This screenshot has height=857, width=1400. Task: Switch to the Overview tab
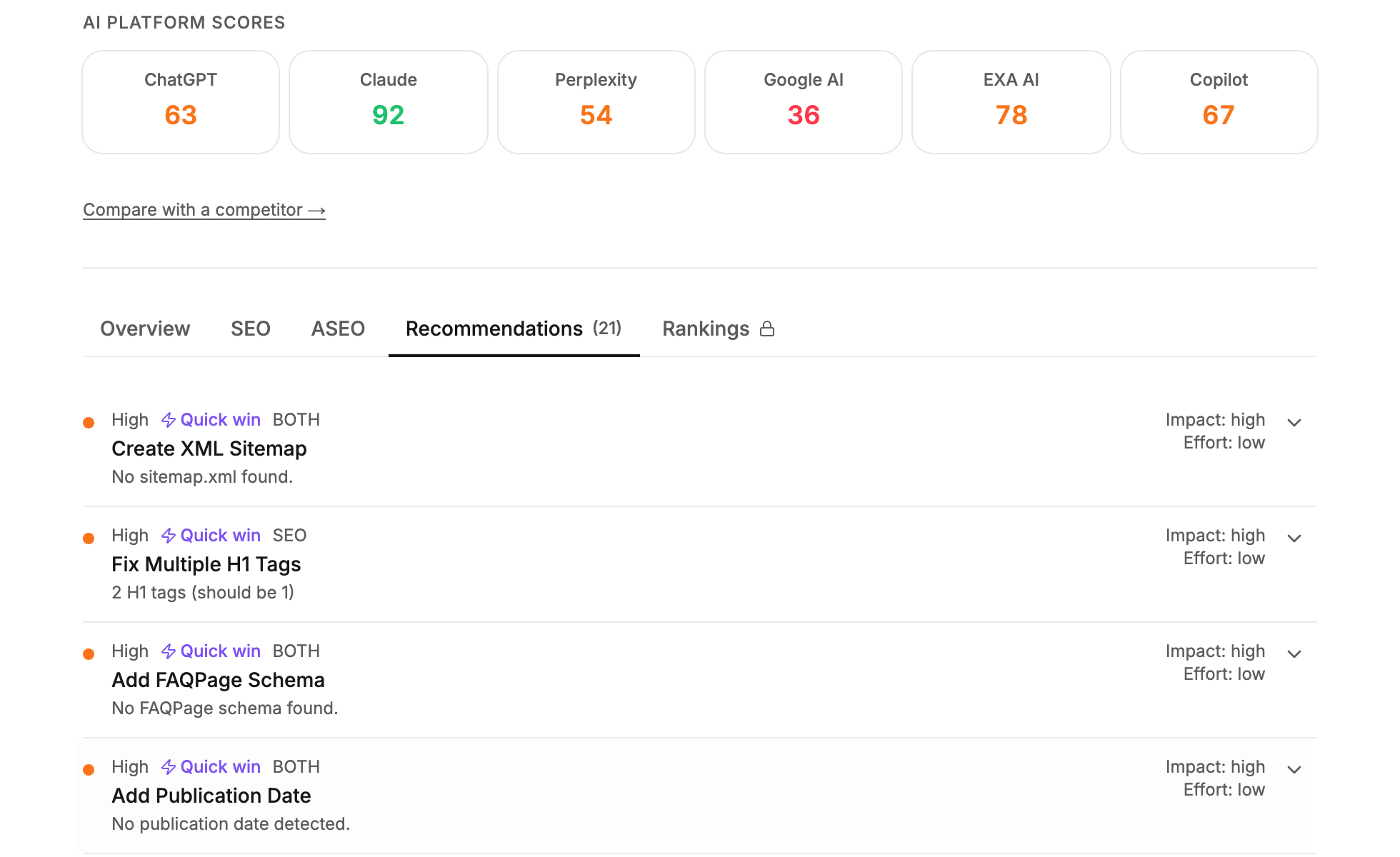pos(145,329)
